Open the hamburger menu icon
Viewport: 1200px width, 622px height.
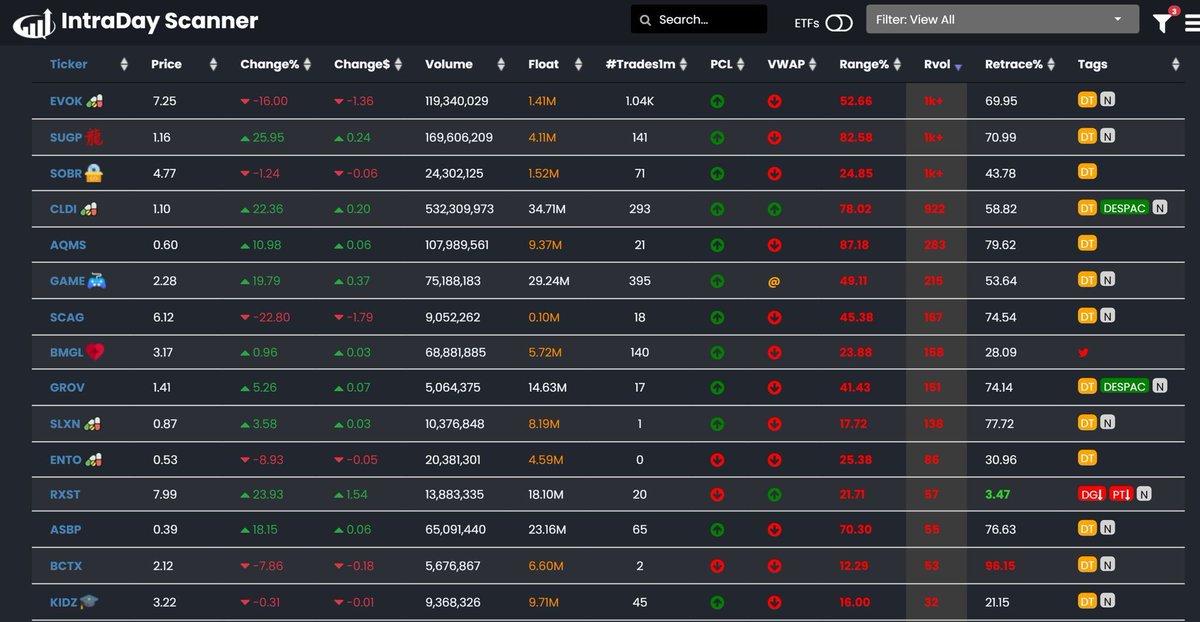tap(1191, 22)
